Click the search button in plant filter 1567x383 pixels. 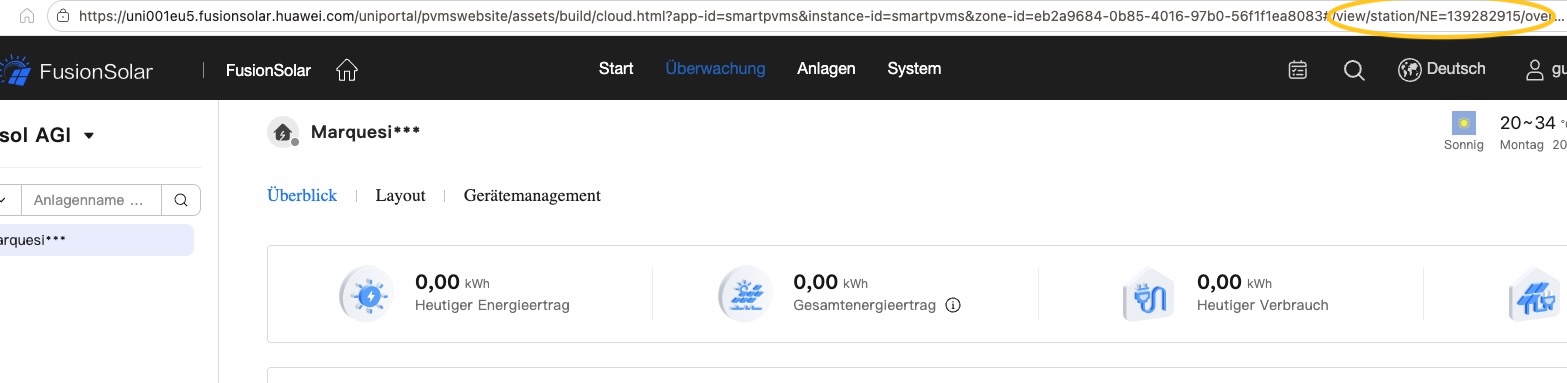tap(181, 200)
